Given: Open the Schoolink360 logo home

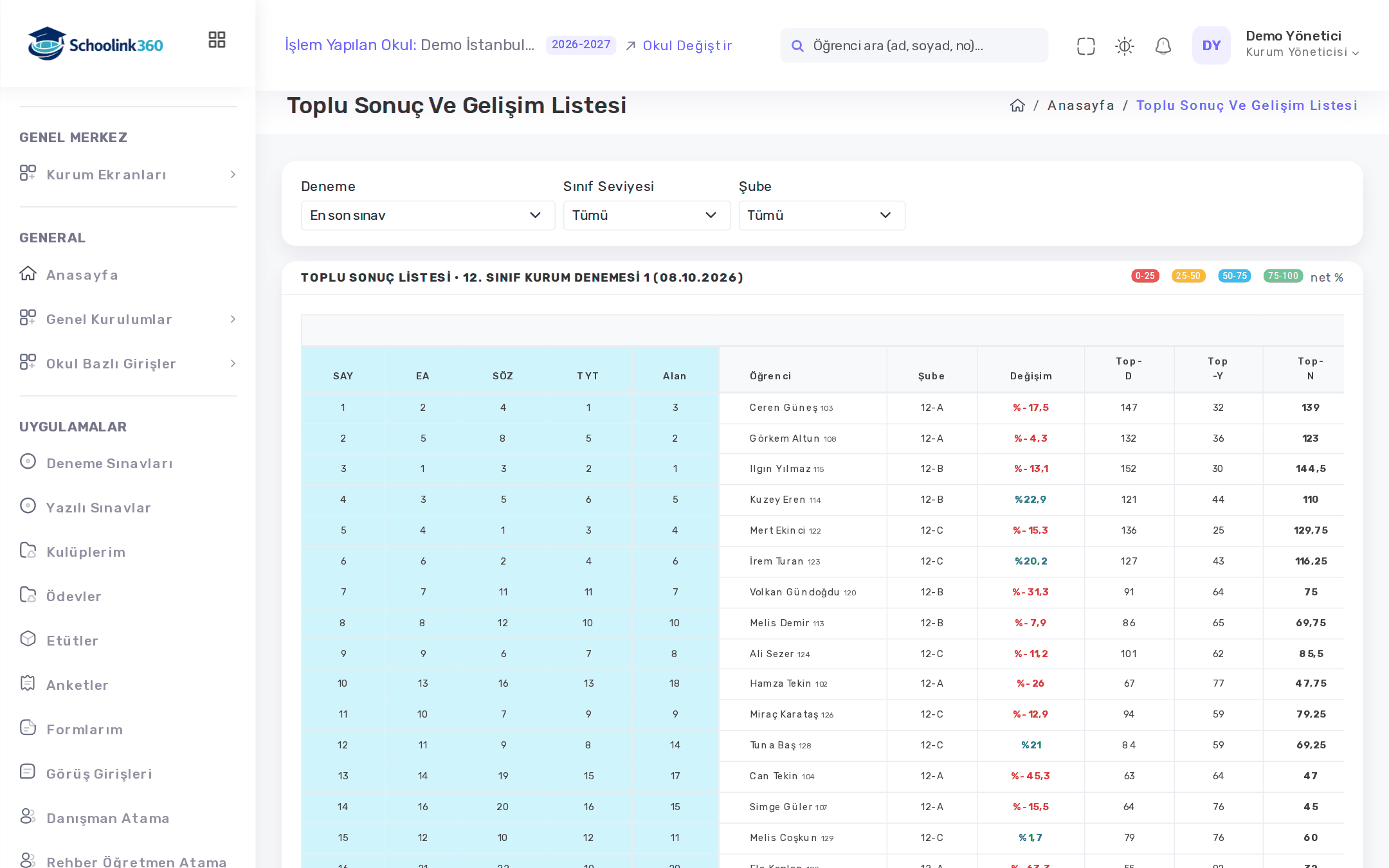Looking at the screenshot, I should coord(95,44).
